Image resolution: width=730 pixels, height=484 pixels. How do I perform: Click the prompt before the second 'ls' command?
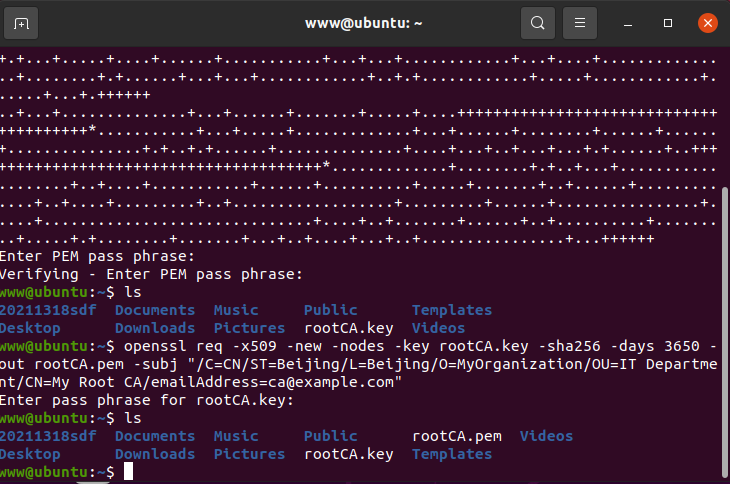pyautogui.click(x=57, y=418)
